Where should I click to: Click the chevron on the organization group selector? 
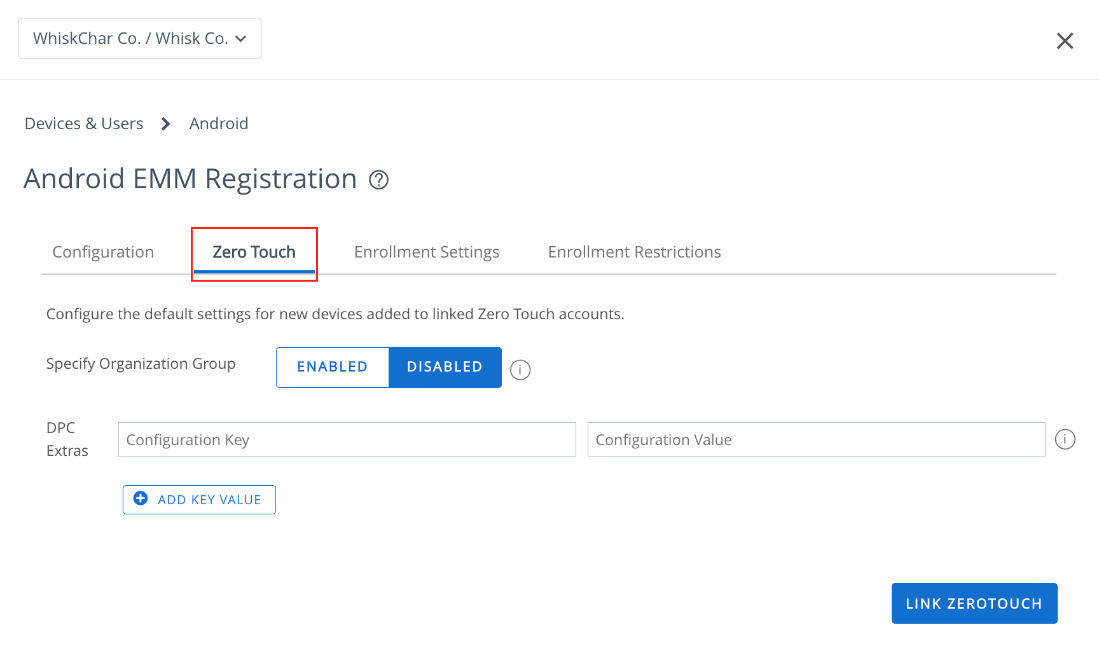coord(239,38)
